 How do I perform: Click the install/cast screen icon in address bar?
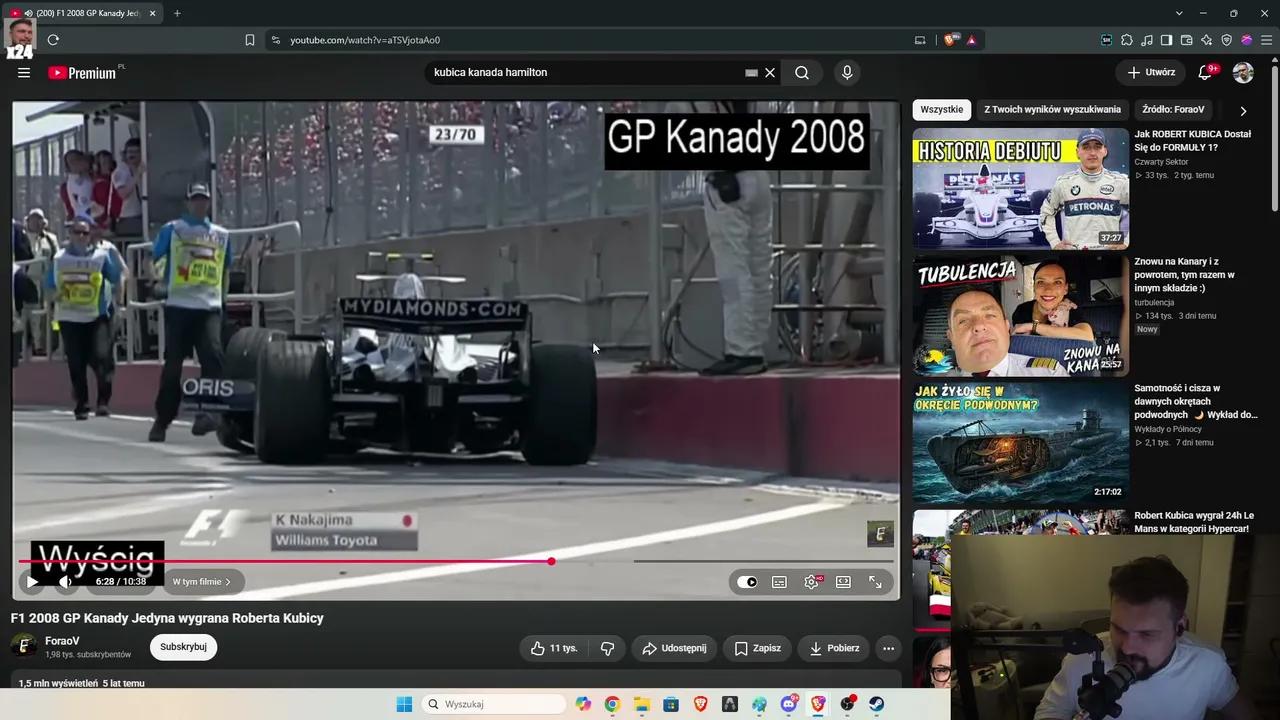click(920, 40)
